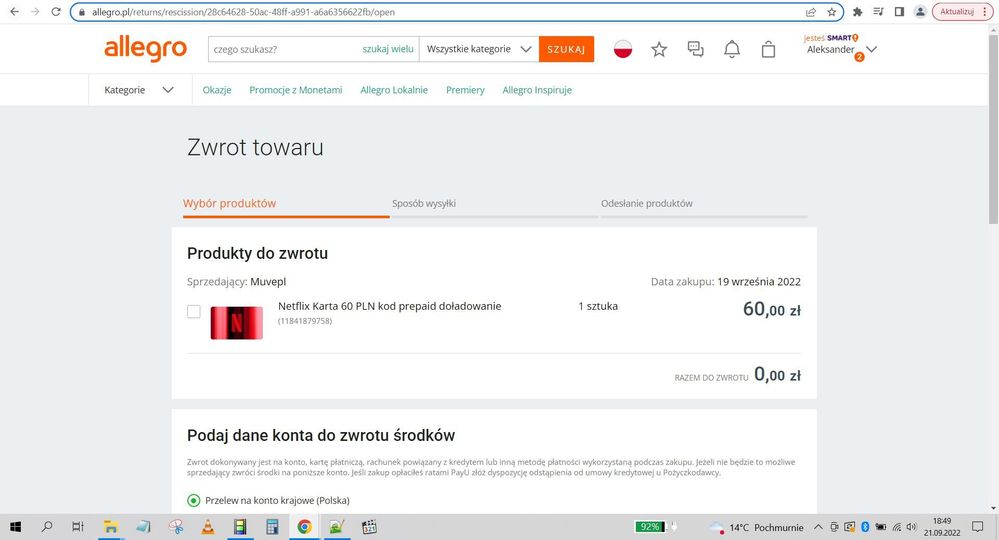Tick the Netflix Karta 60 PLN checkbox
The width and height of the screenshot is (999, 540).
click(194, 311)
